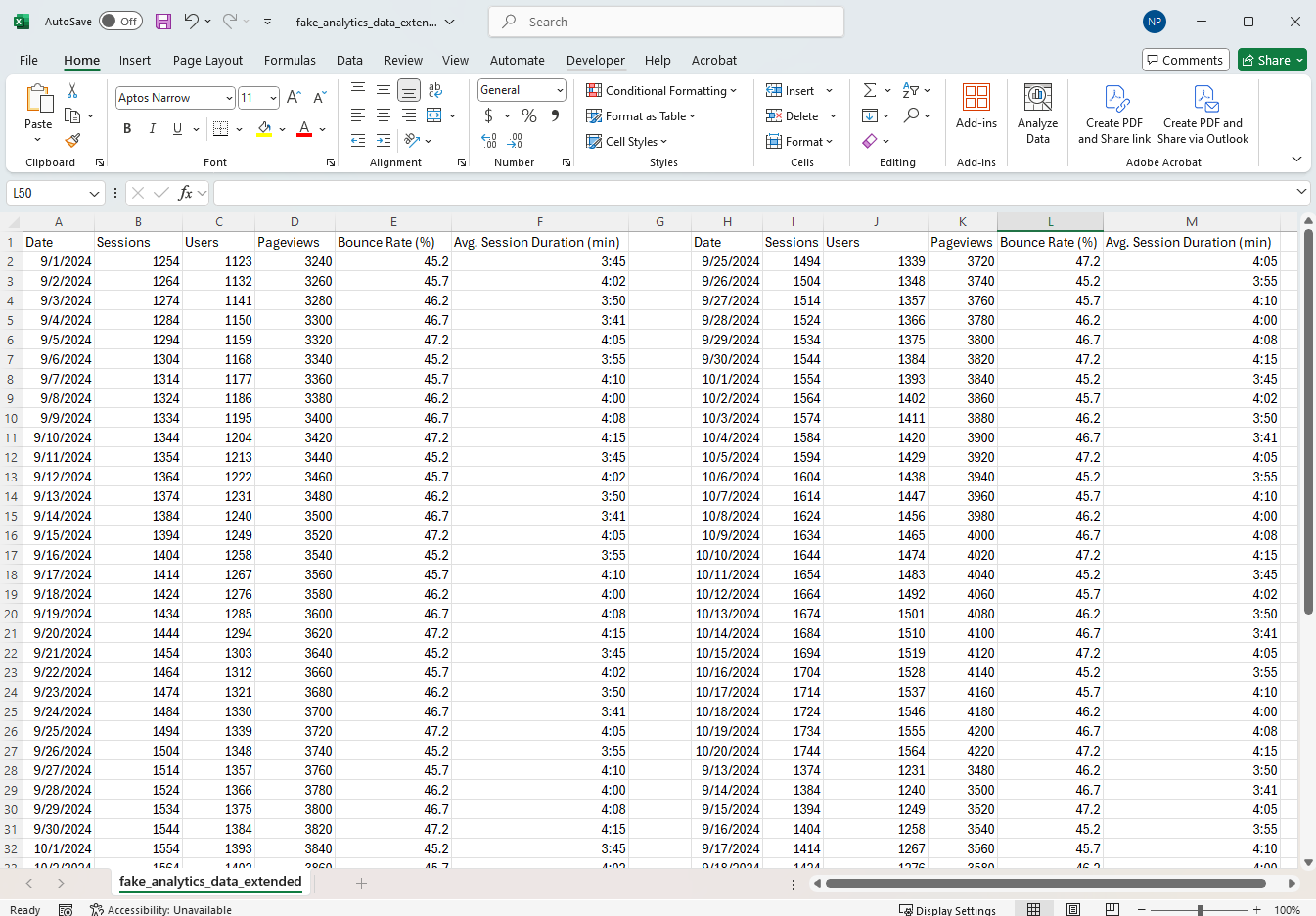The width and height of the screenshot is (1316, 916).
Task: Click the AutoSum sigma icon
Action: tap(870, 90)
